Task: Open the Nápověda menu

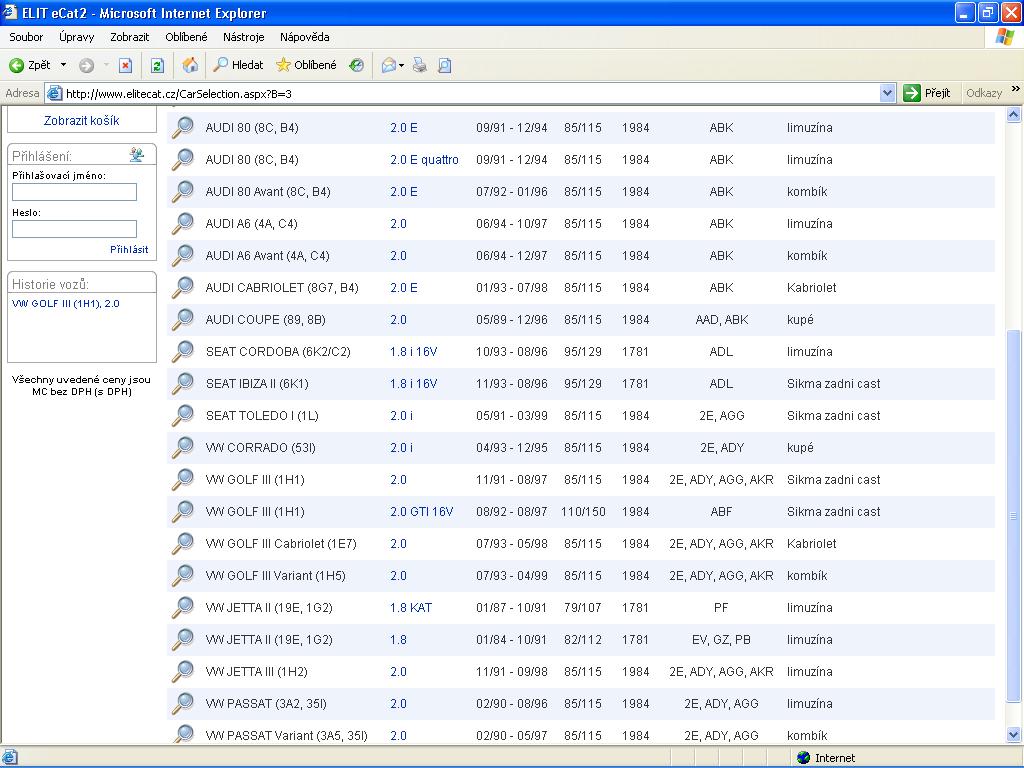Action: pos(304,37)
